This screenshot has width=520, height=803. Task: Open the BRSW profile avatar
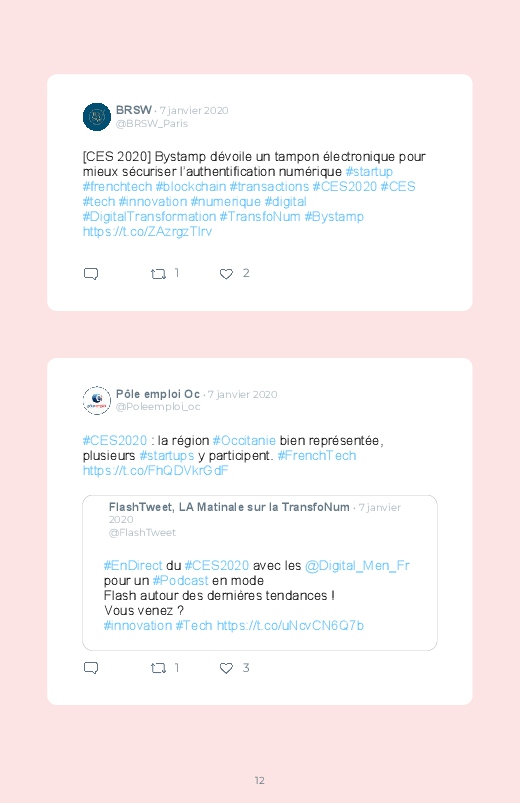[97, 117]
